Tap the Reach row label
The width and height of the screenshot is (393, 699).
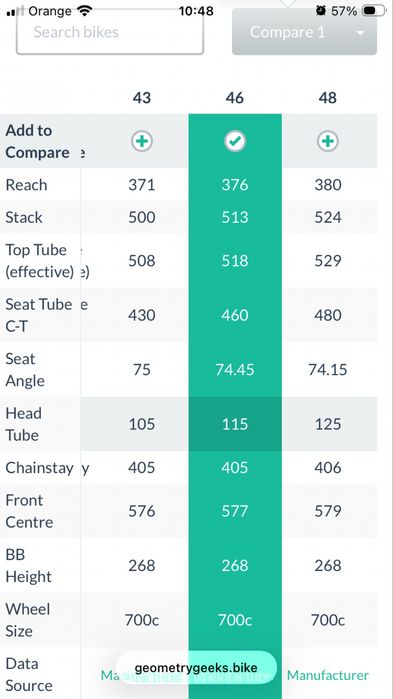point(26,185)
